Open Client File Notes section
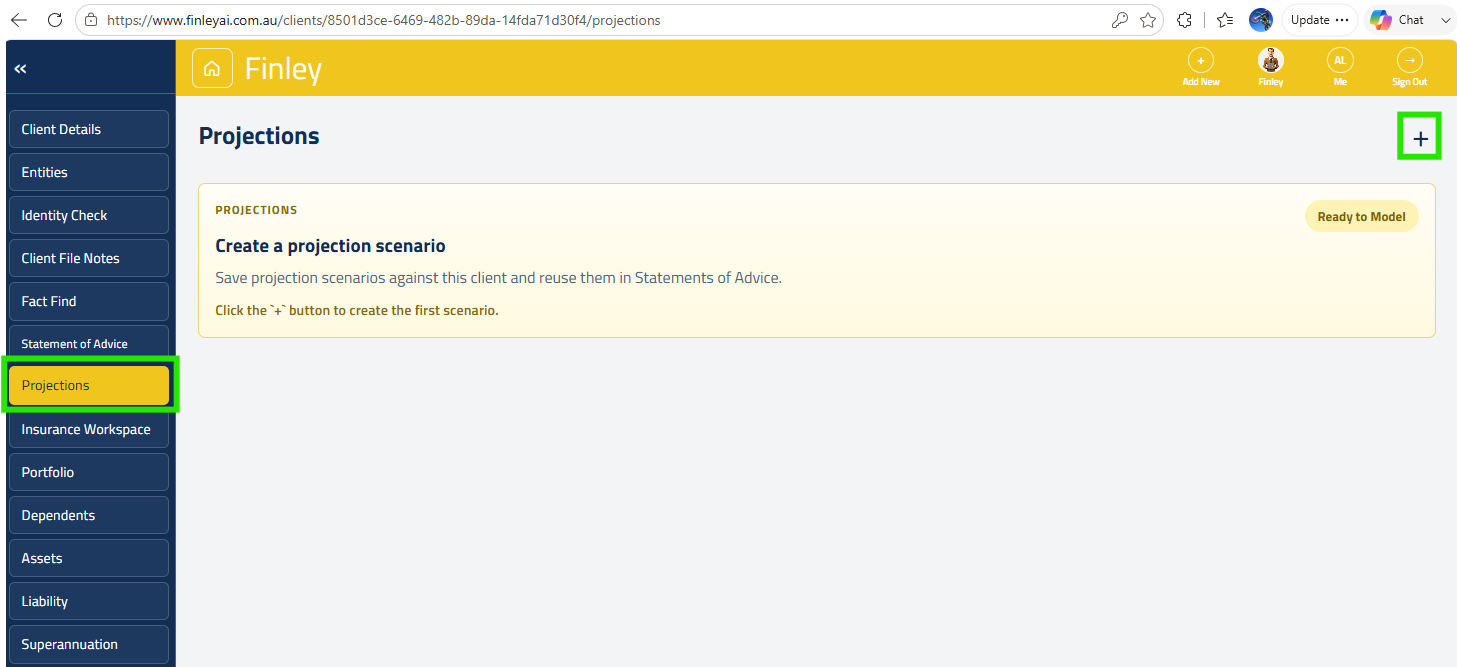The image size is (1457, 667). [x=88, y=258]
